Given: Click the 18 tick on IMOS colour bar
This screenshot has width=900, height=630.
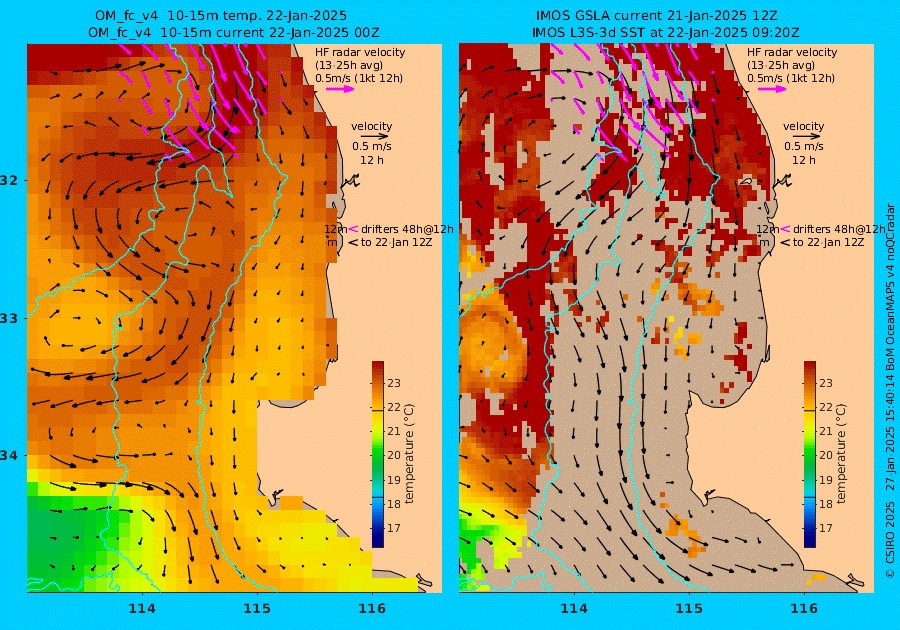Looking at the screenshot, I should click(825, 504).
